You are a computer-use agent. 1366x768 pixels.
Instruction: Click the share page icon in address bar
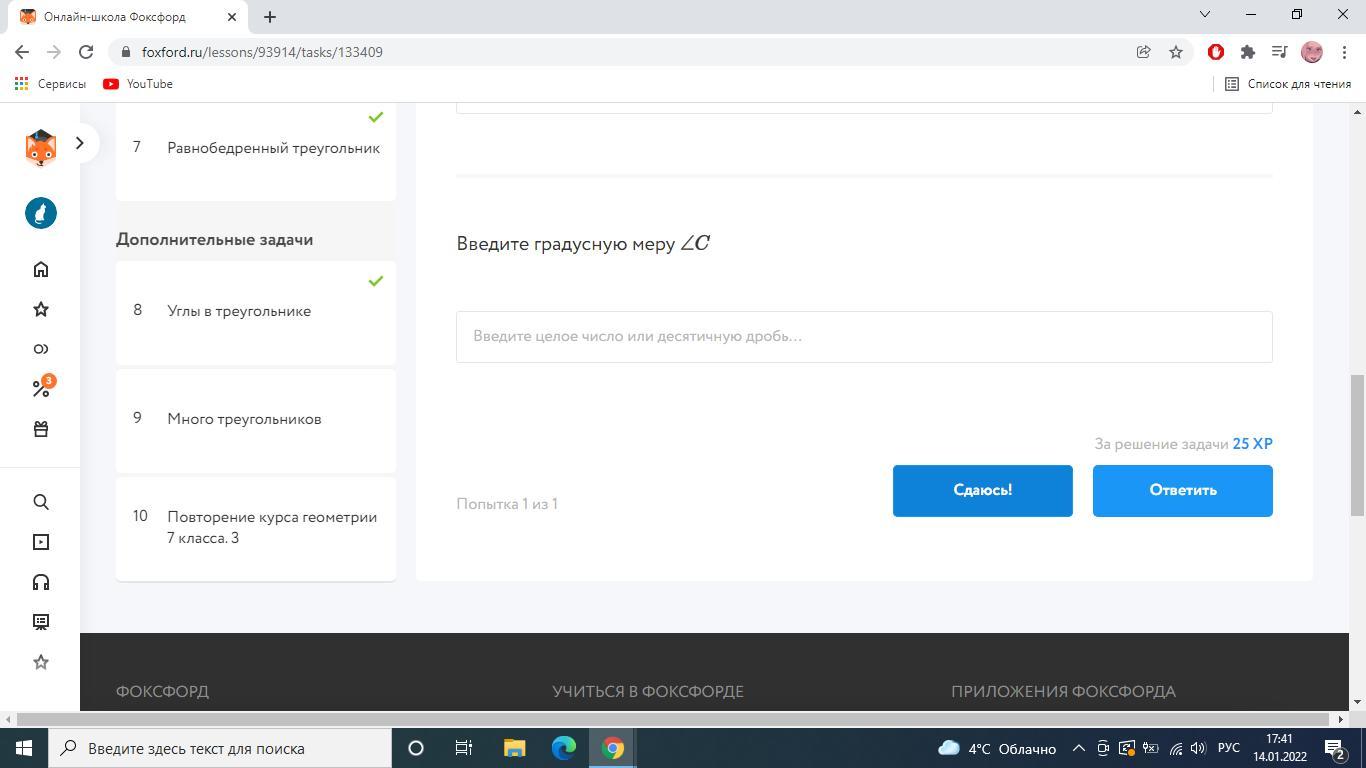click(x=1143, y=52)
